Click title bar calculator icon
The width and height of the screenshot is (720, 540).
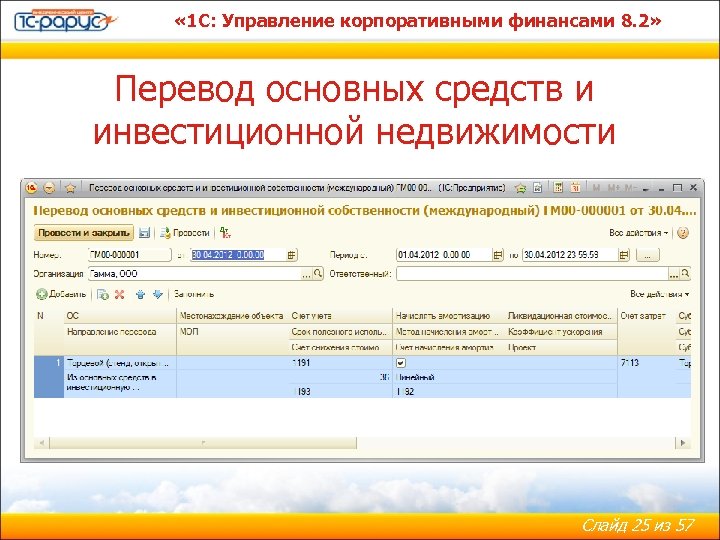pyautogui.click(x=558, y=187)
